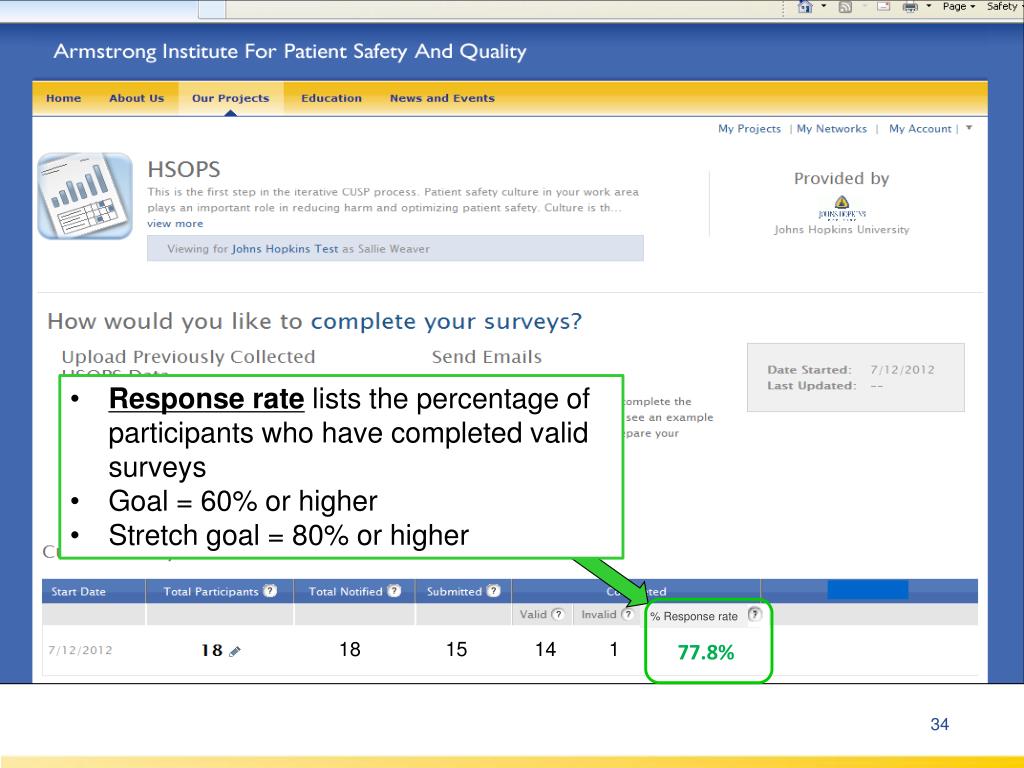Viewport: 1024px width, 768px height.
Task: Expand the account dropdown arrow beside My Account
Action: [969, 128]
